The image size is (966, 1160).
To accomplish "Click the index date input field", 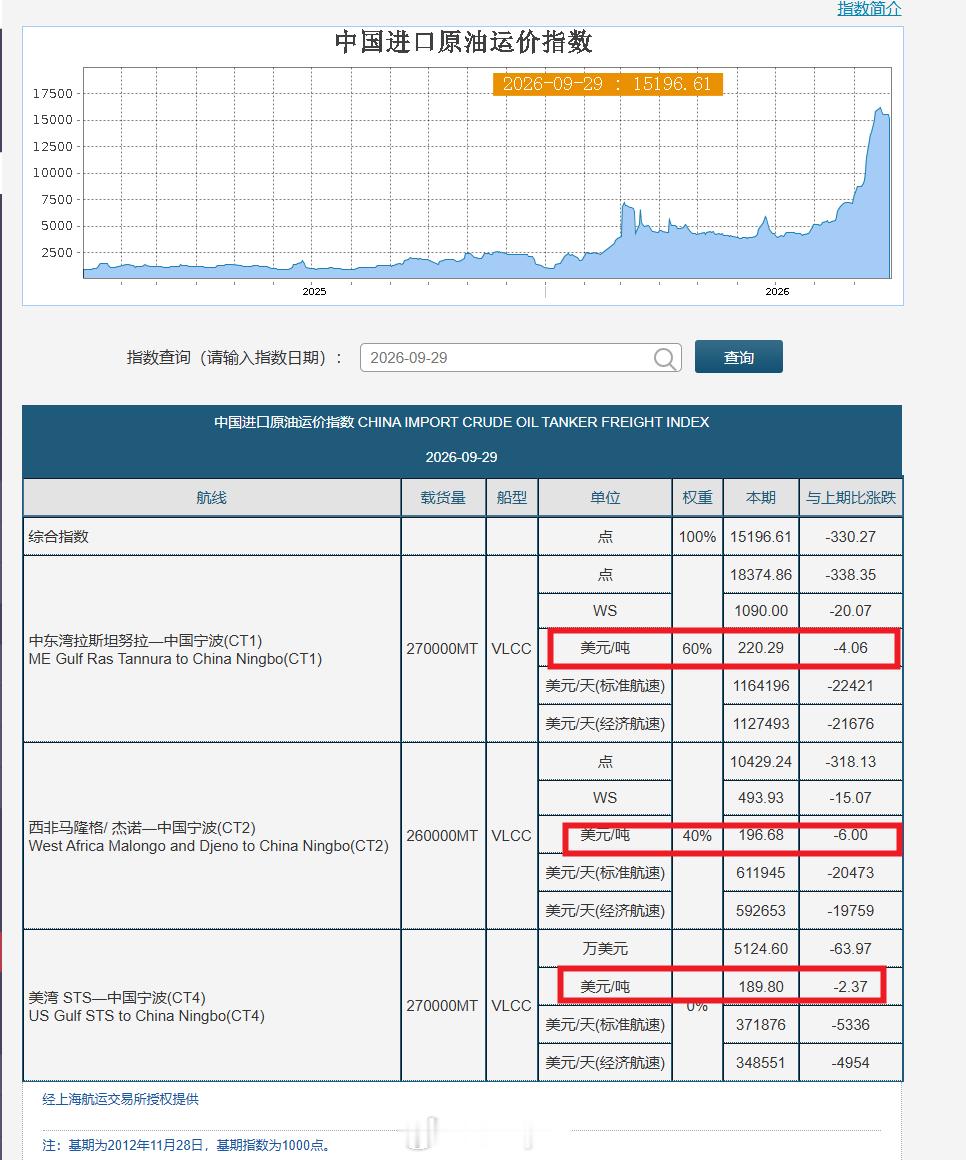I will (x=520, y=358).
